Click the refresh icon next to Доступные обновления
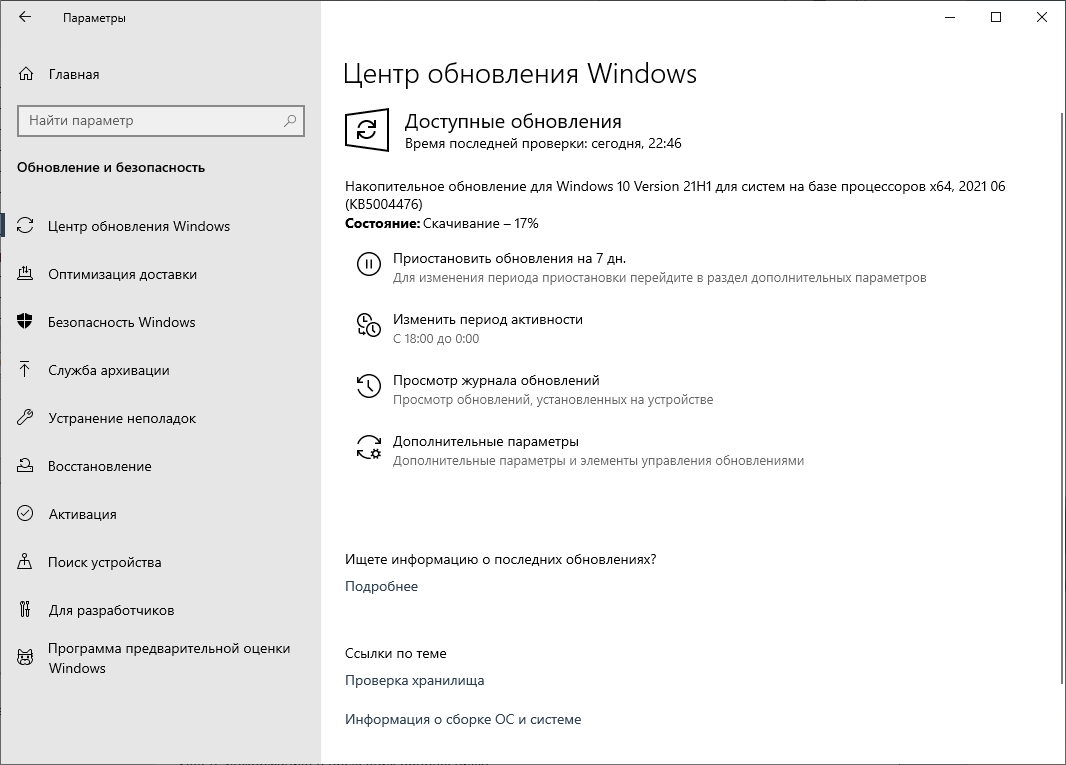This screenshot has height=765, width=1066. (367, 131)
